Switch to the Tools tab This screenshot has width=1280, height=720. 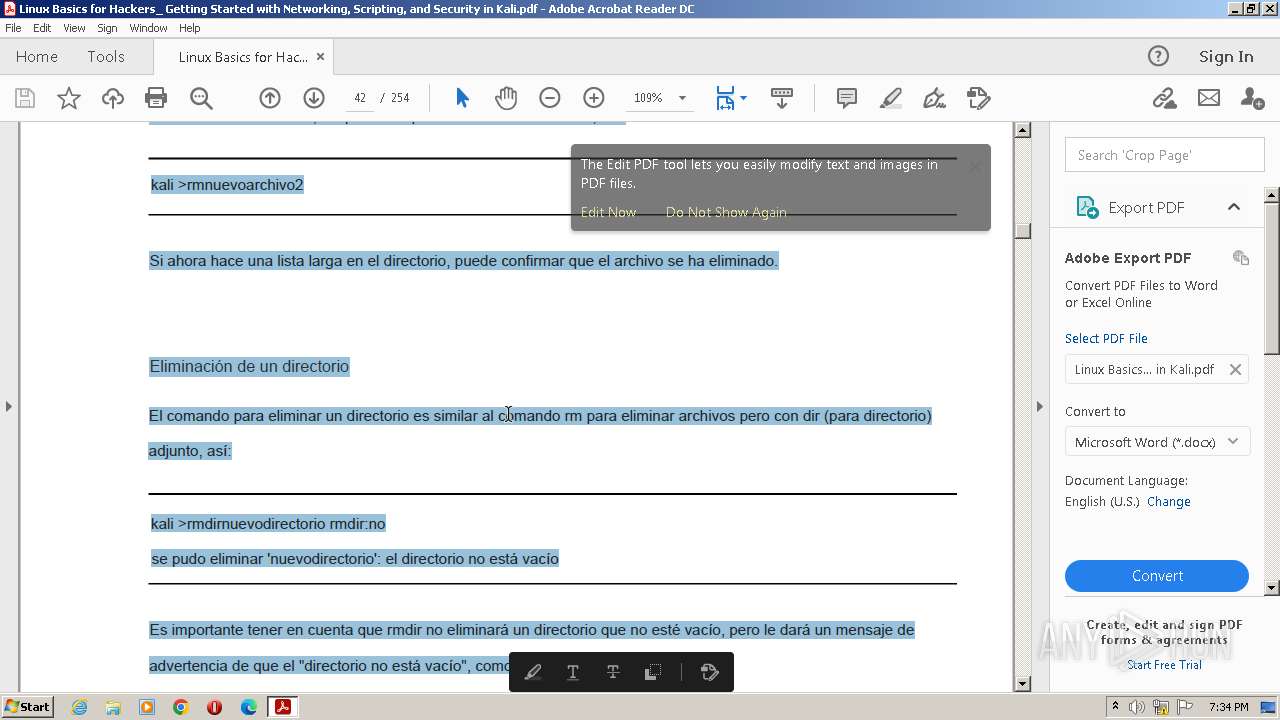click(x=106, y=57)
